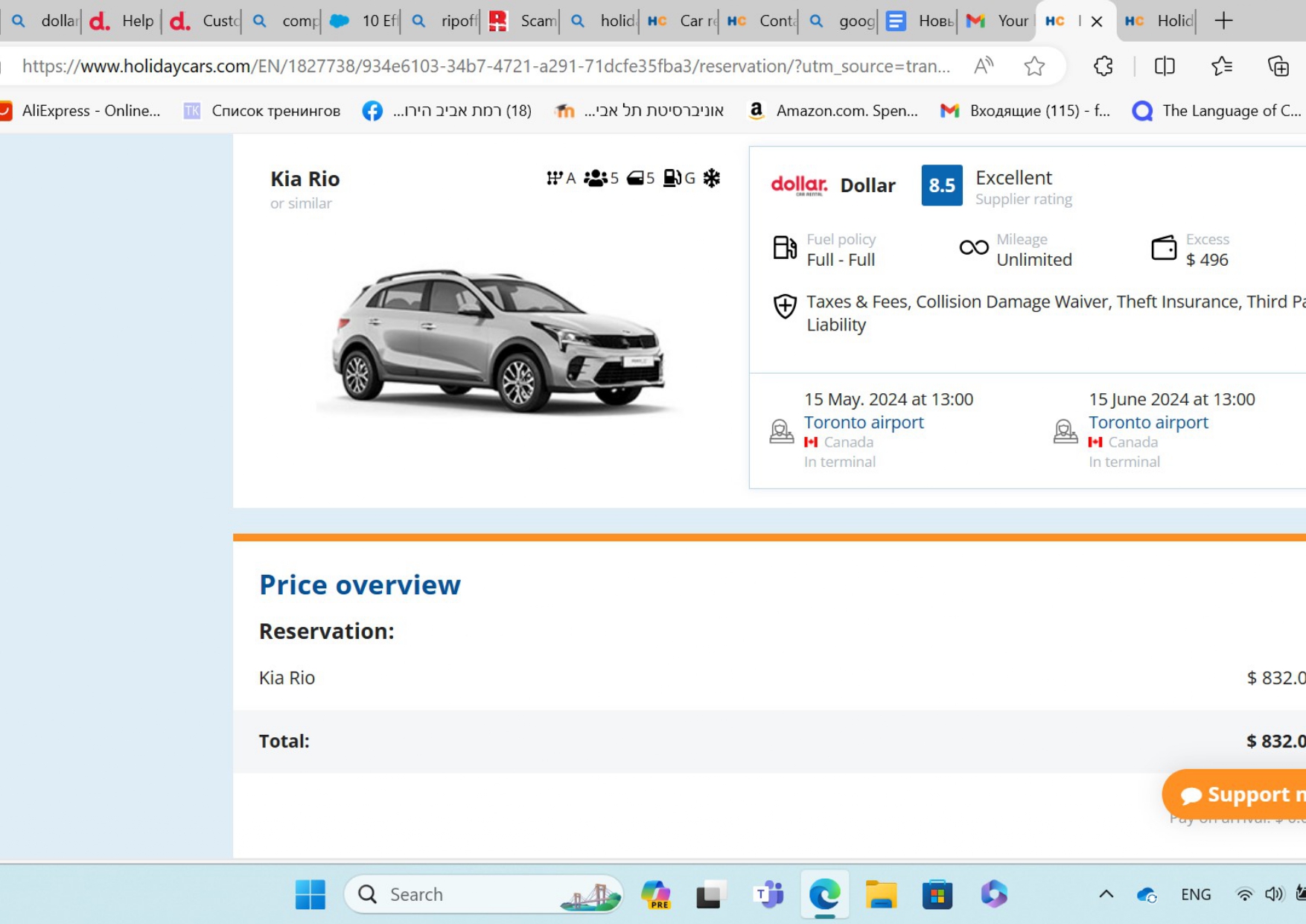Open the Входящие Gmail bookmark

pyautogui.click(x=1025, y=111)
